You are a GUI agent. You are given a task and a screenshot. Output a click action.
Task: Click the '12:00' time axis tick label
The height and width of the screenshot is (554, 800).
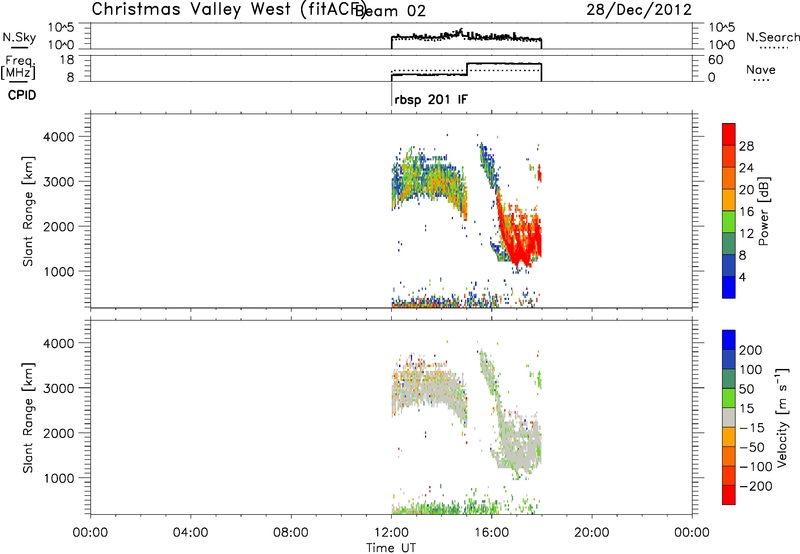391,533
